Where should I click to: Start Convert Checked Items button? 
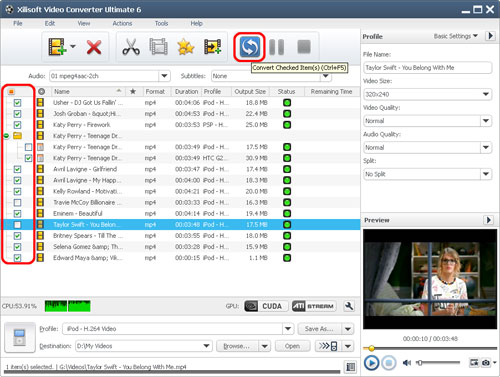pyautogui.click(x=249, y=47)
